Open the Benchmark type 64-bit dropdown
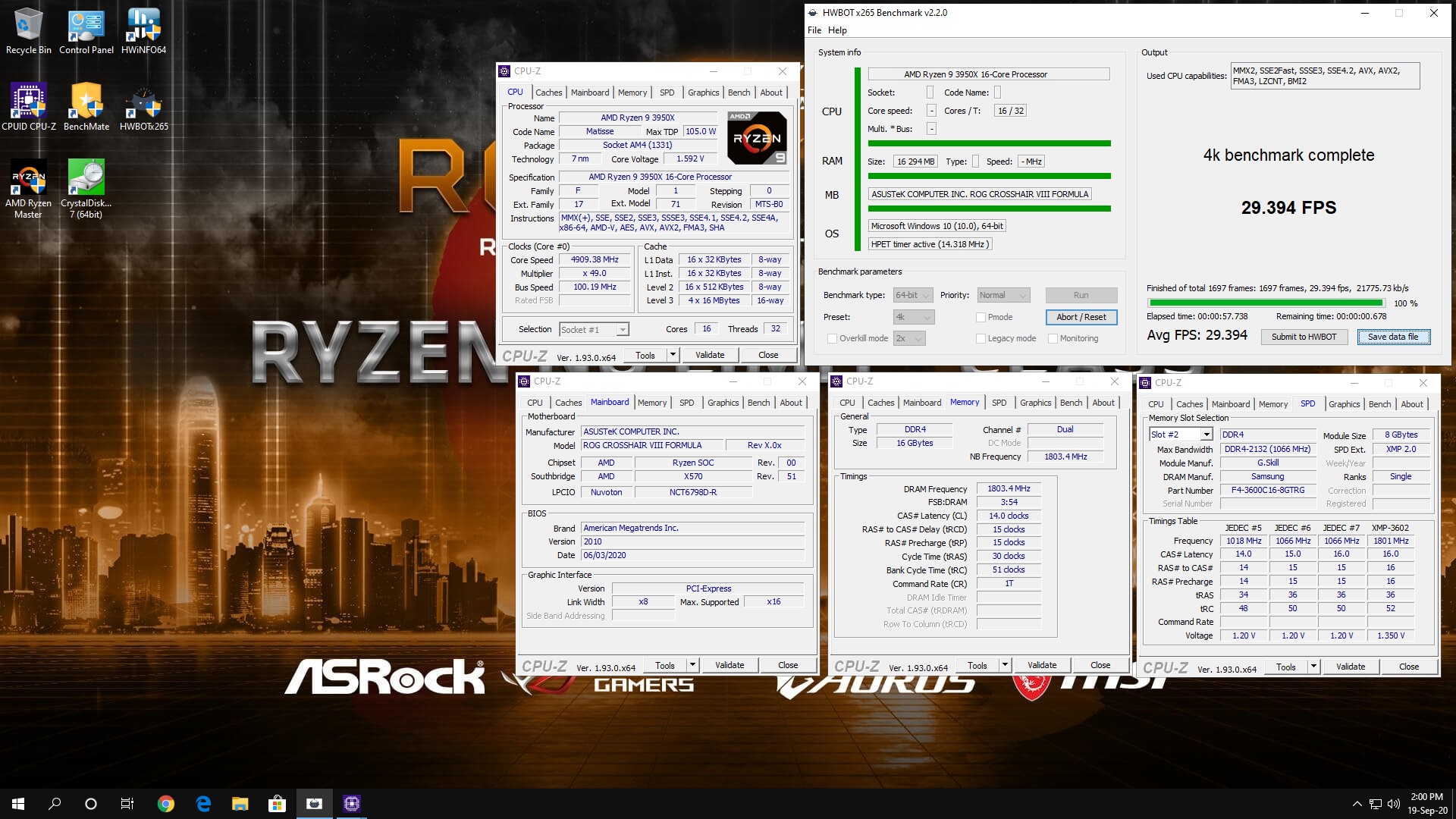Image resolution: width=1456 pixels, height=819 pixels. click(913, 295)
